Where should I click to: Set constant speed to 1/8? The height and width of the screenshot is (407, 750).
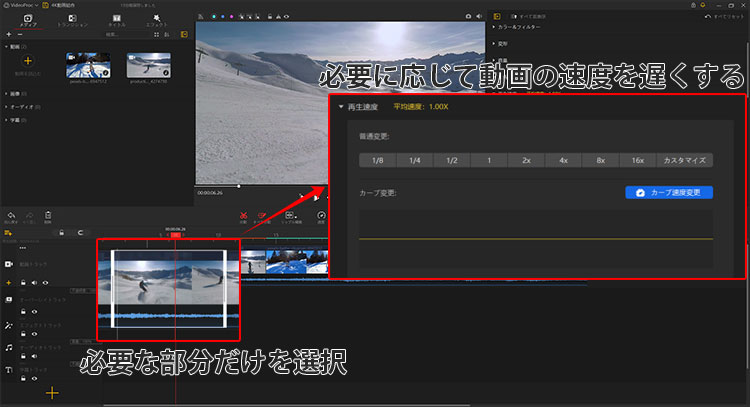click(x=377, y=160)
